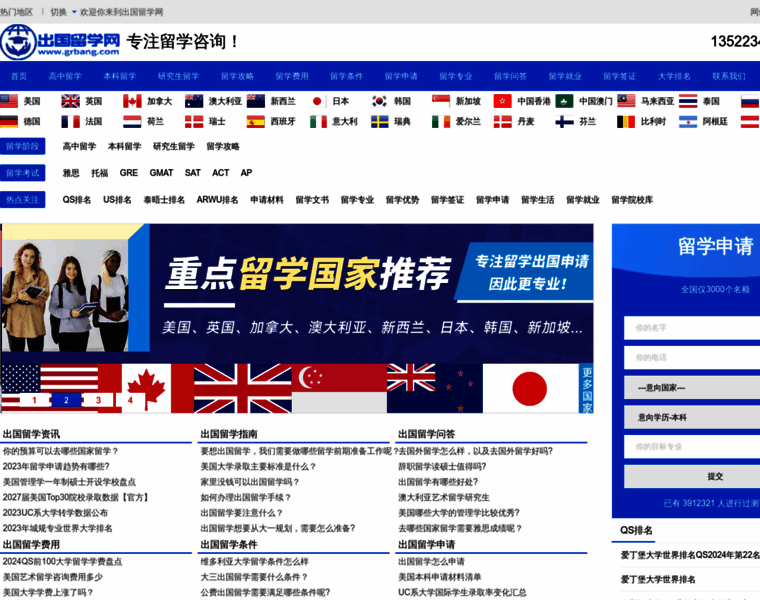The image size is (760, 600).
Task: Open the 留学费用 navigation tab
Action: [292, 76]
